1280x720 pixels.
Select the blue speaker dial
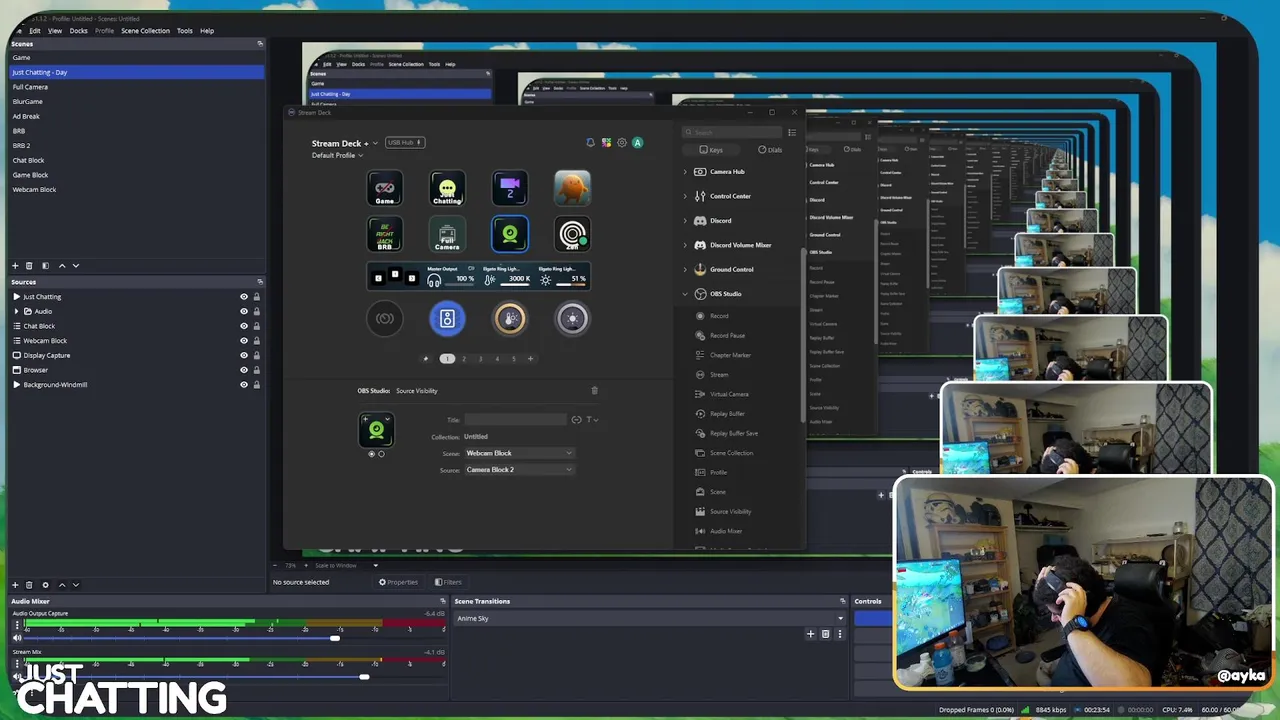click(447, 318)
